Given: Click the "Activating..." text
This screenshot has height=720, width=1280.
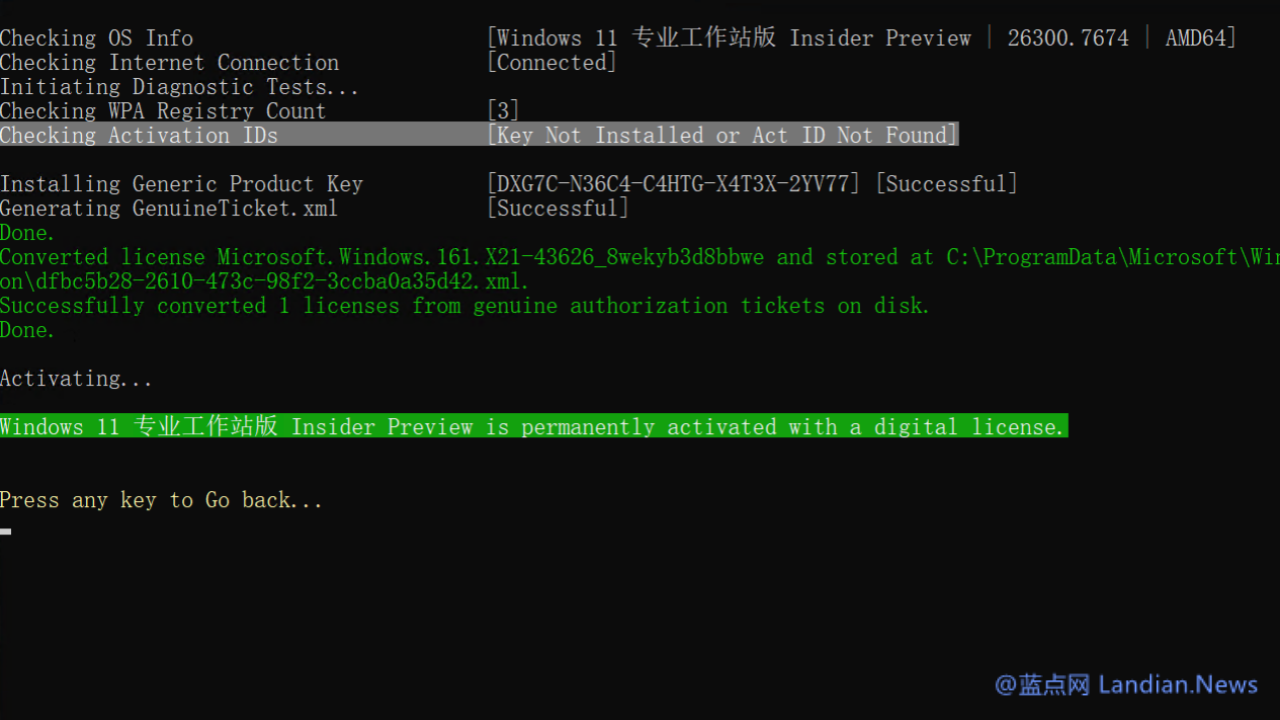Looking at the screenshot, I should tap(76, 378).
